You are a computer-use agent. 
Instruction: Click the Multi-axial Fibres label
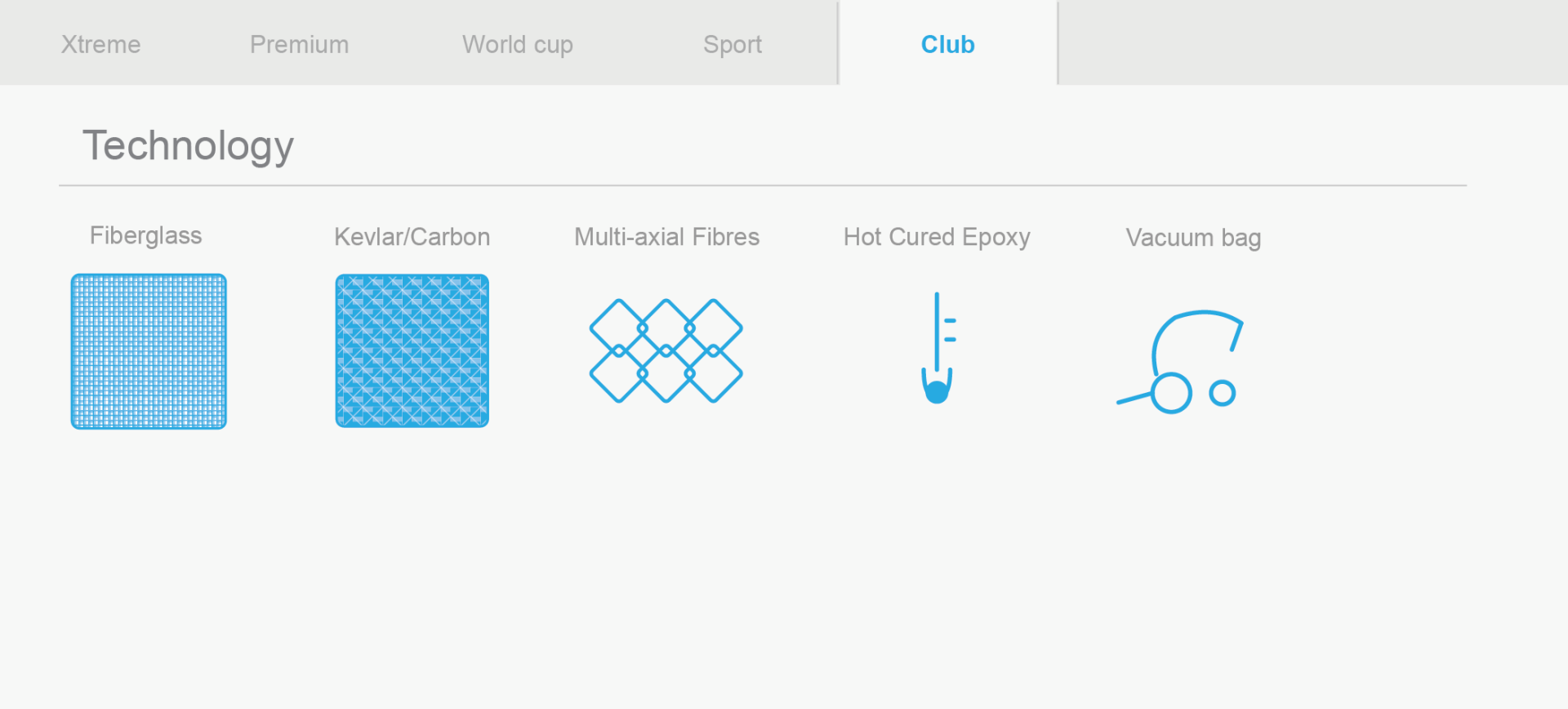pyautogui.click(x=666, y=237)
